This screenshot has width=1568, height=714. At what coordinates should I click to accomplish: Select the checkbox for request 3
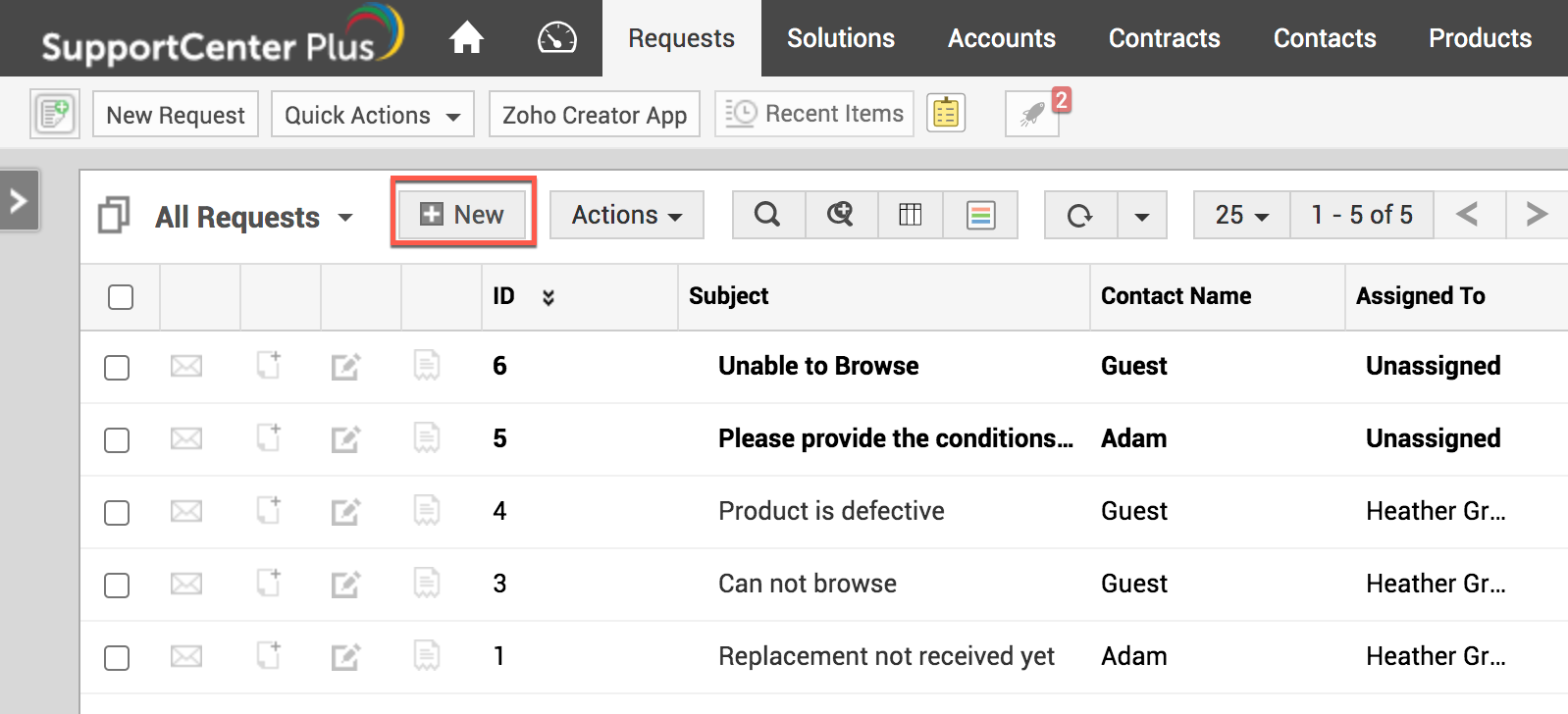117,586
